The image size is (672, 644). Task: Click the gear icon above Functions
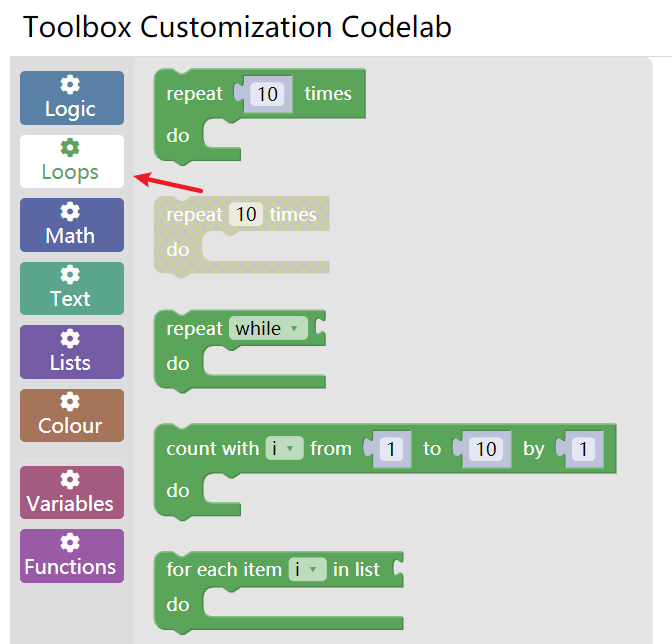(70, 543)
